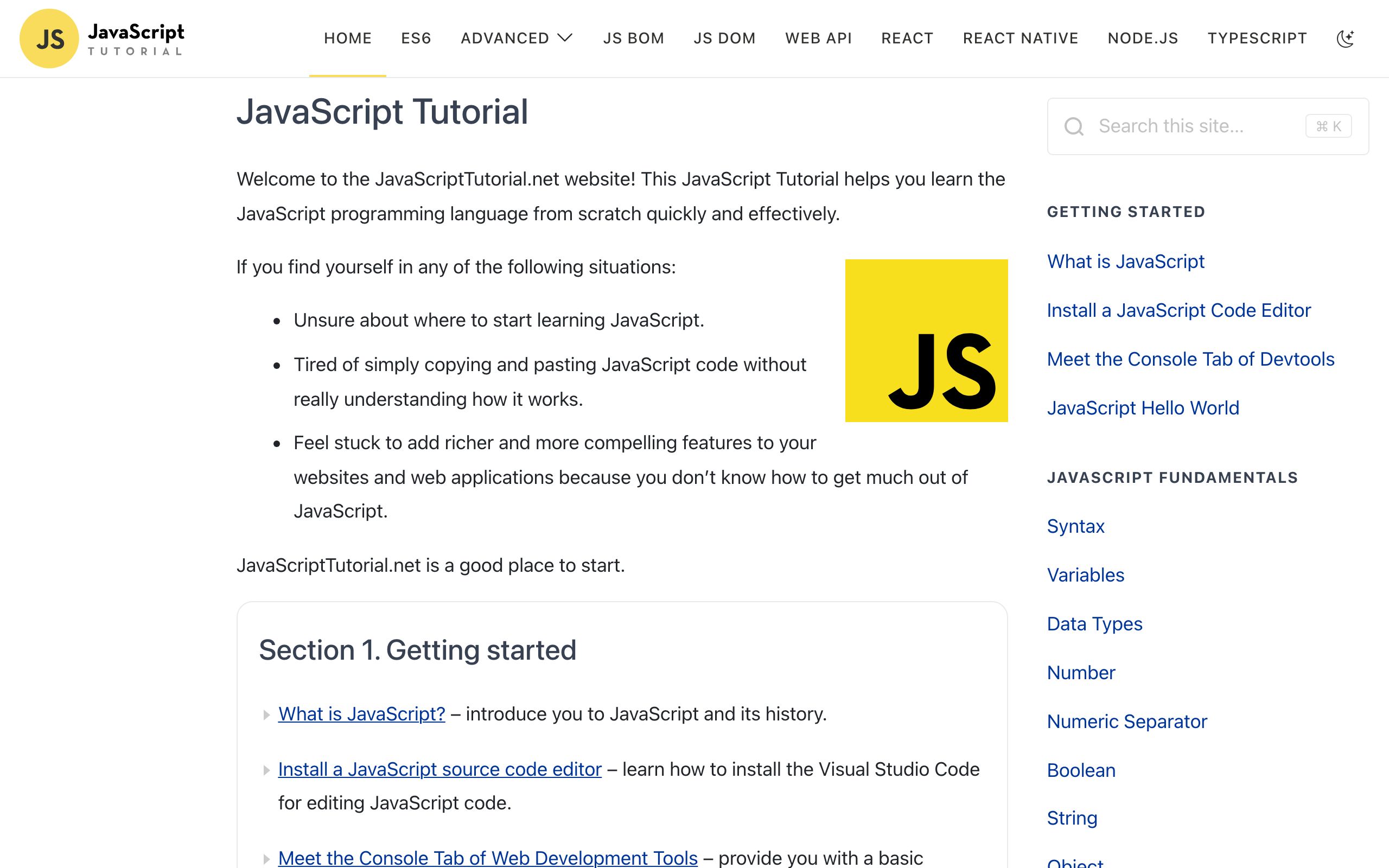The image size is (1389, 868).
Task: Click the search magnifier icon
Action: (1074, 126)
